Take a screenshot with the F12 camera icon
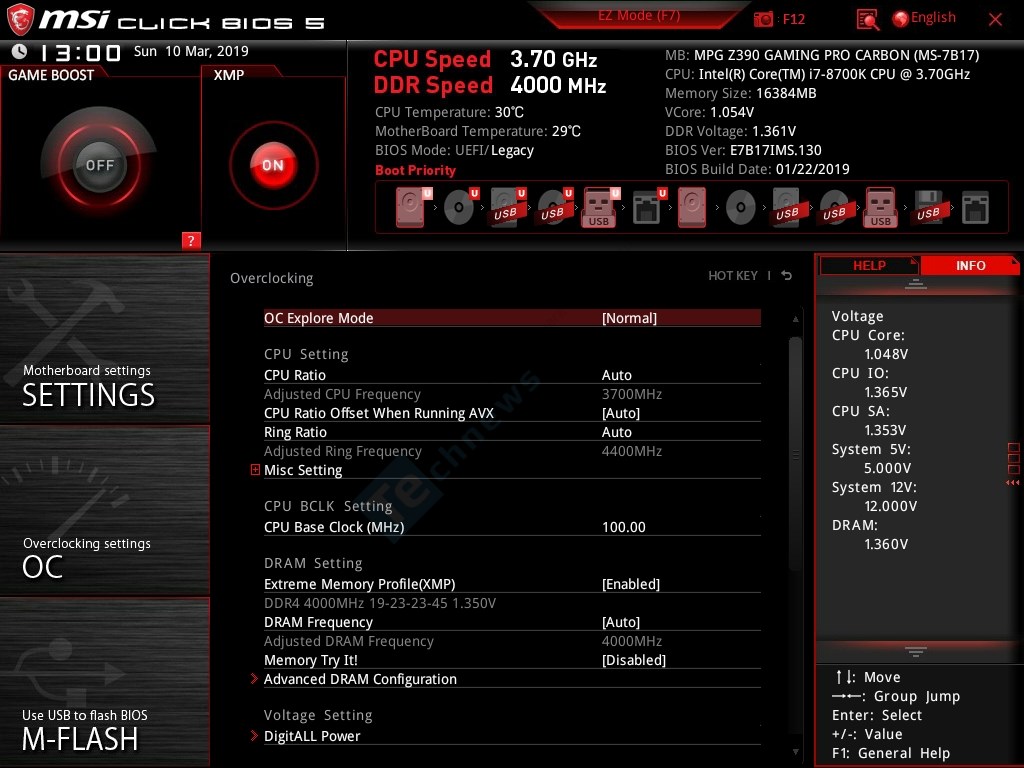 764,19
